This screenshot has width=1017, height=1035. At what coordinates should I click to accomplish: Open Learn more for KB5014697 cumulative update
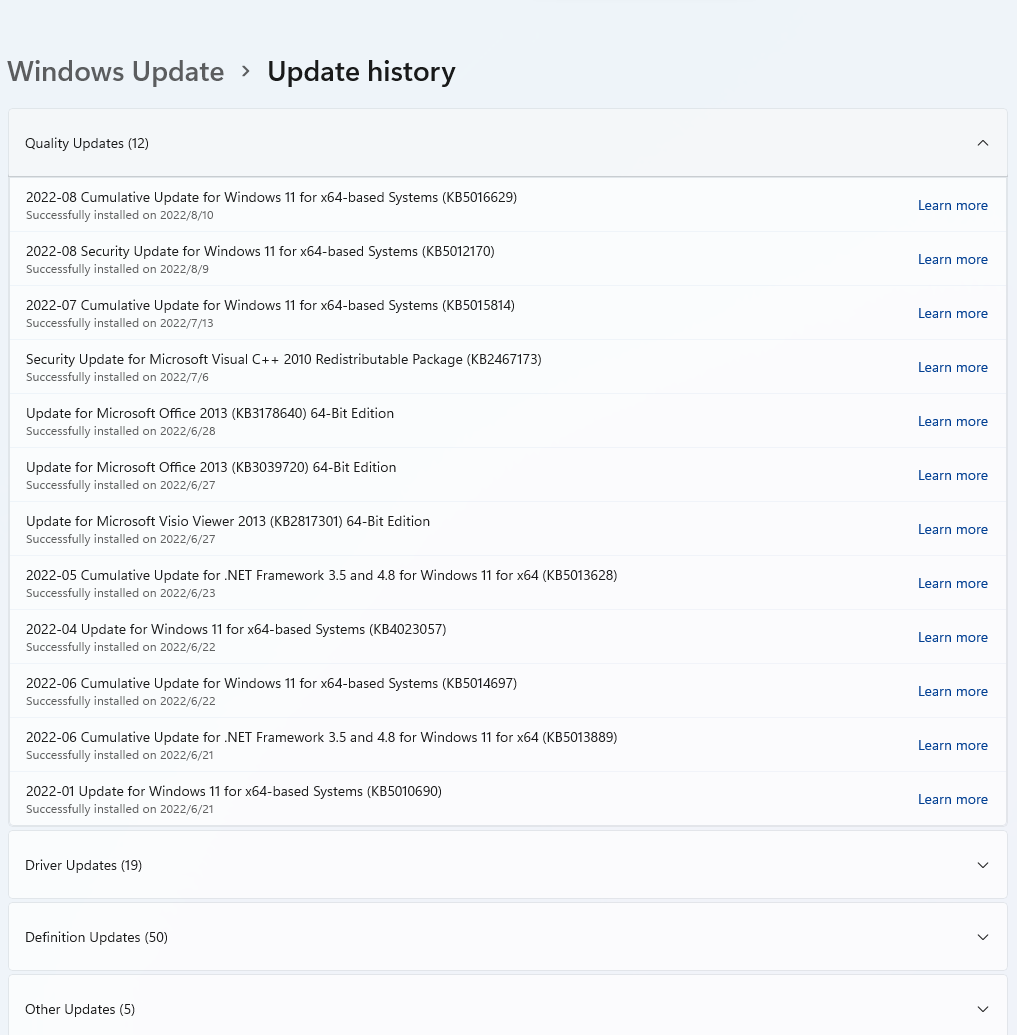tap(952, 691)
